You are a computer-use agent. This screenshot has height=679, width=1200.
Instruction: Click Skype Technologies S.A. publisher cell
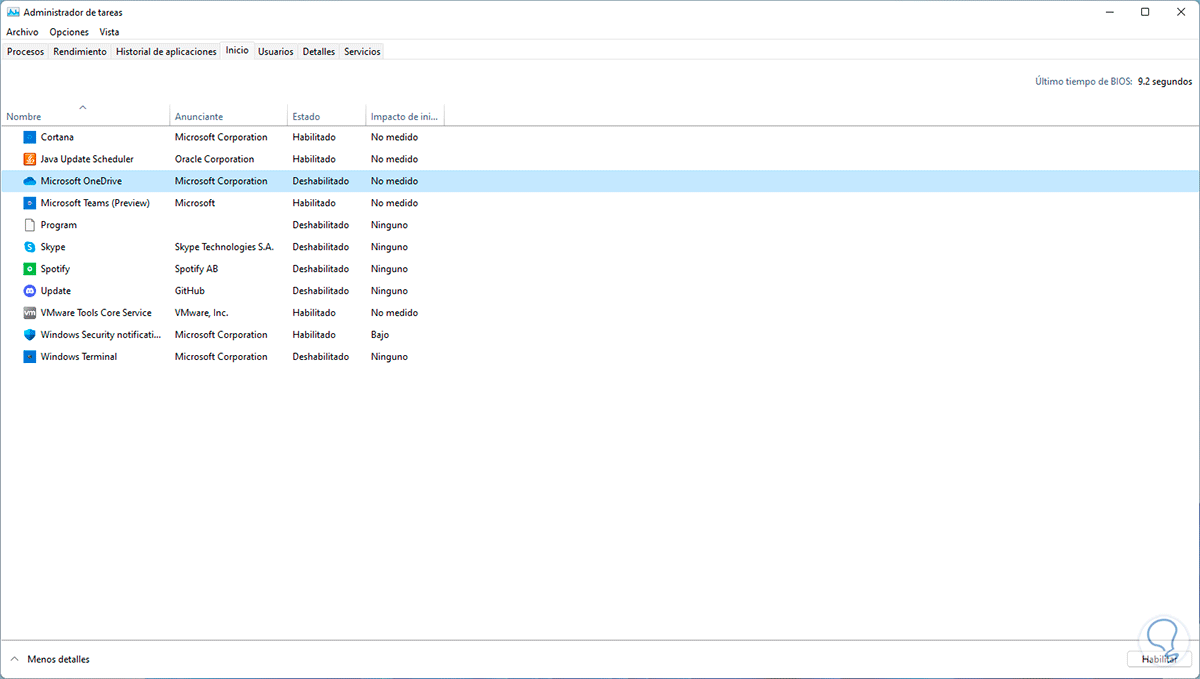coord(224,247)
